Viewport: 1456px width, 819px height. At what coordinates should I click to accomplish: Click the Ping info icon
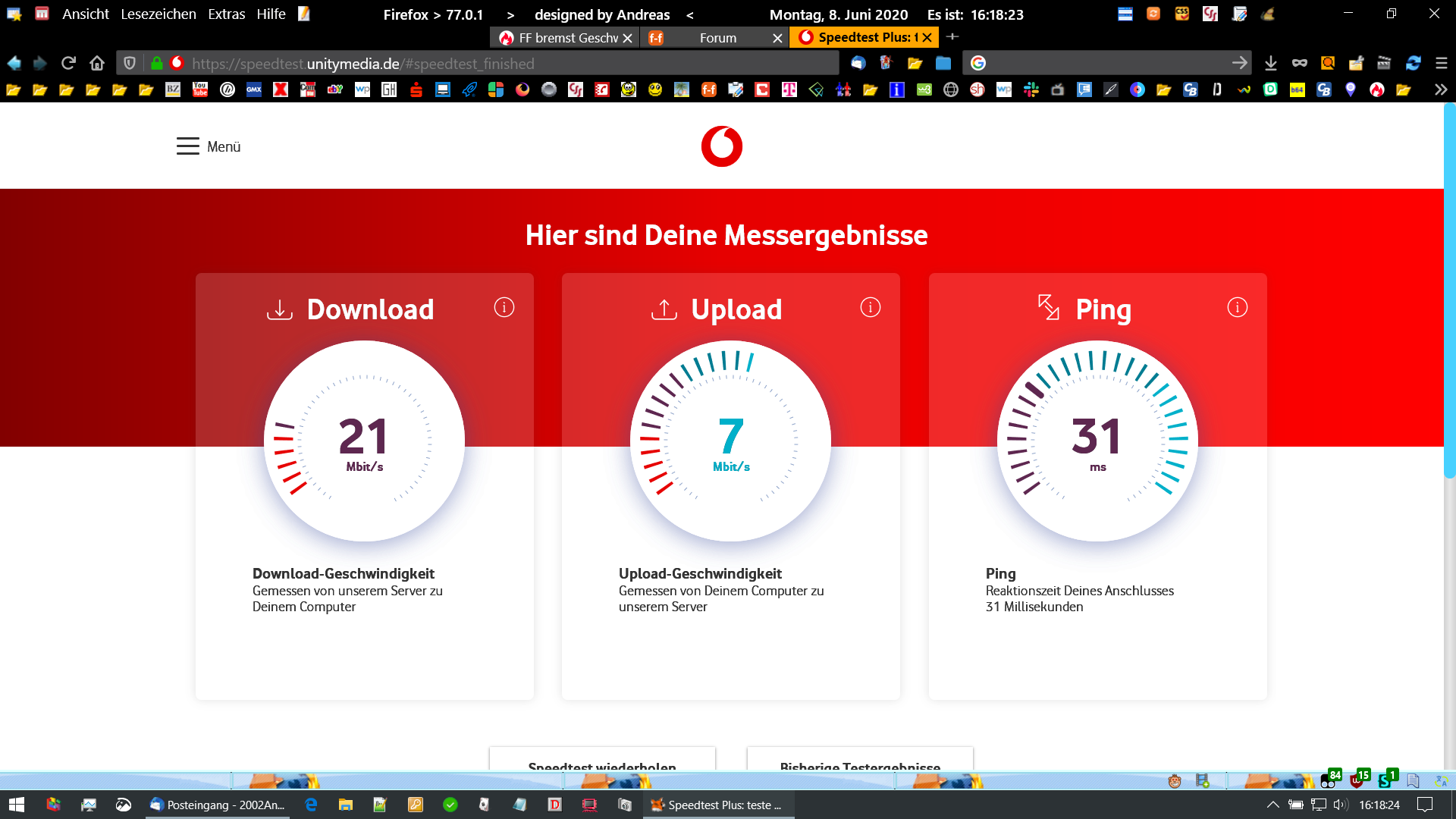pyautogui.click(x=1238, y=307)
